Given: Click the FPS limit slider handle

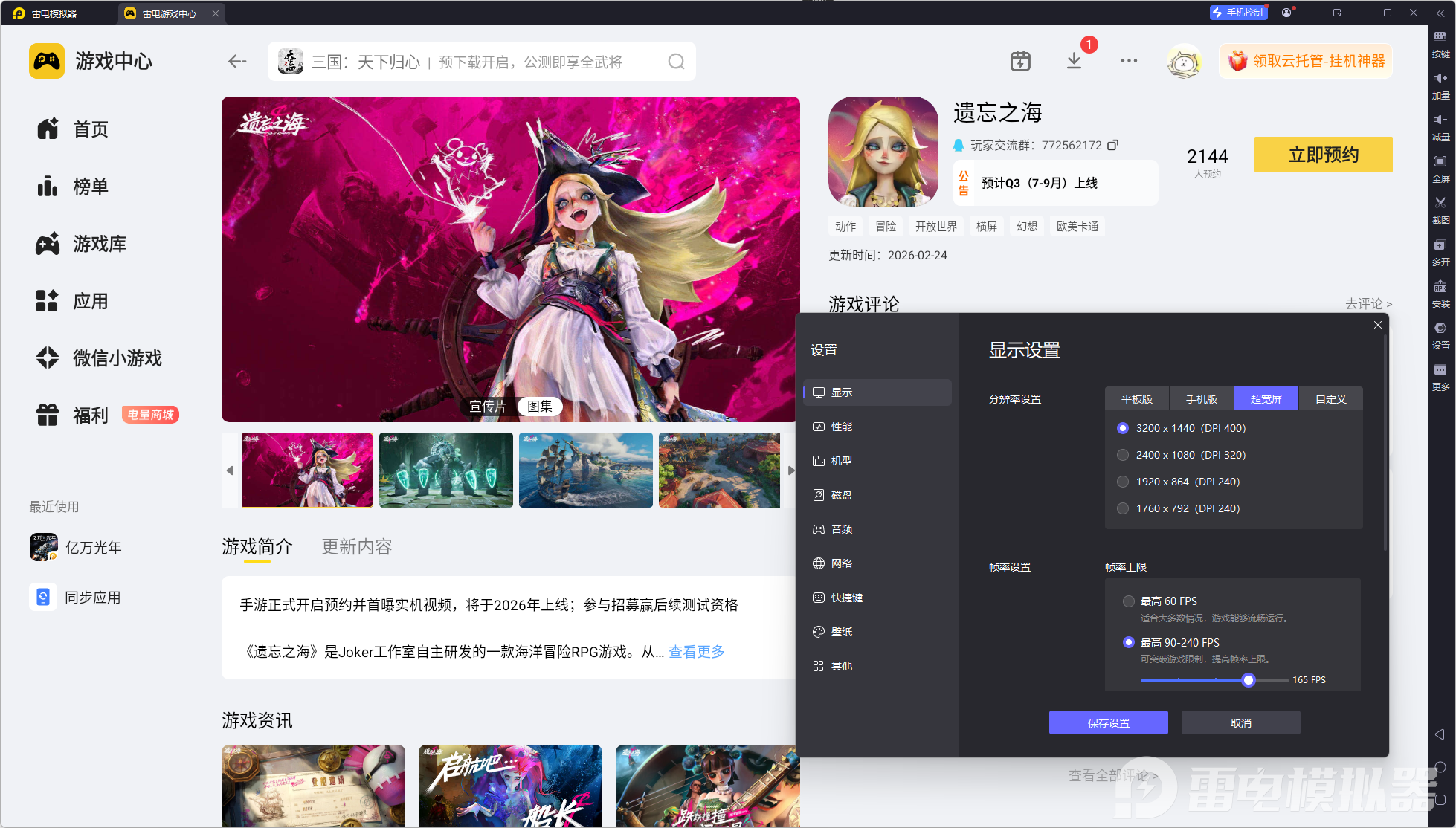Looking at the screenshot, I should coord(1249,680).
